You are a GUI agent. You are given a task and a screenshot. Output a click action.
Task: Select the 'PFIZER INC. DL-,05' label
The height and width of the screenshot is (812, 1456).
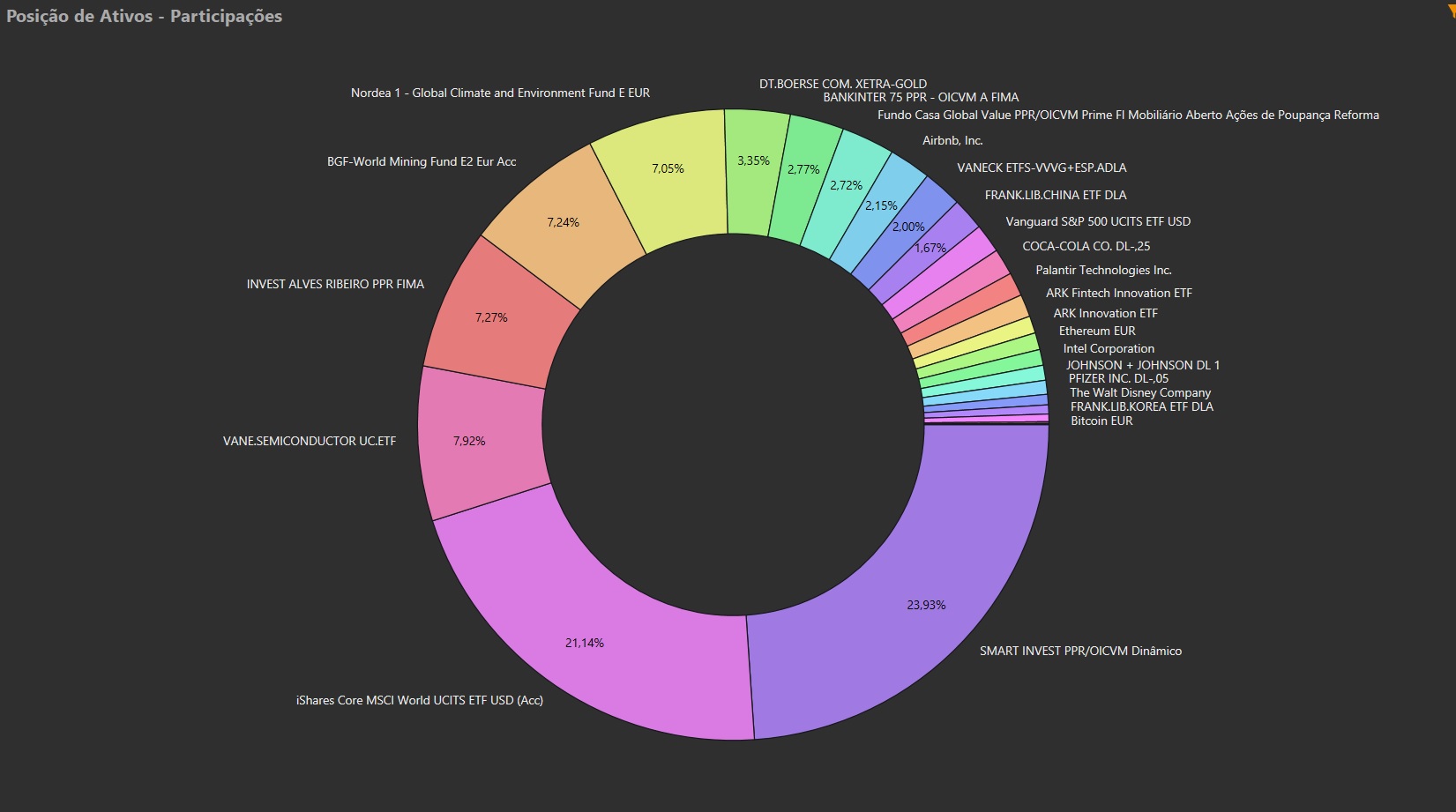click(1118, 378)
